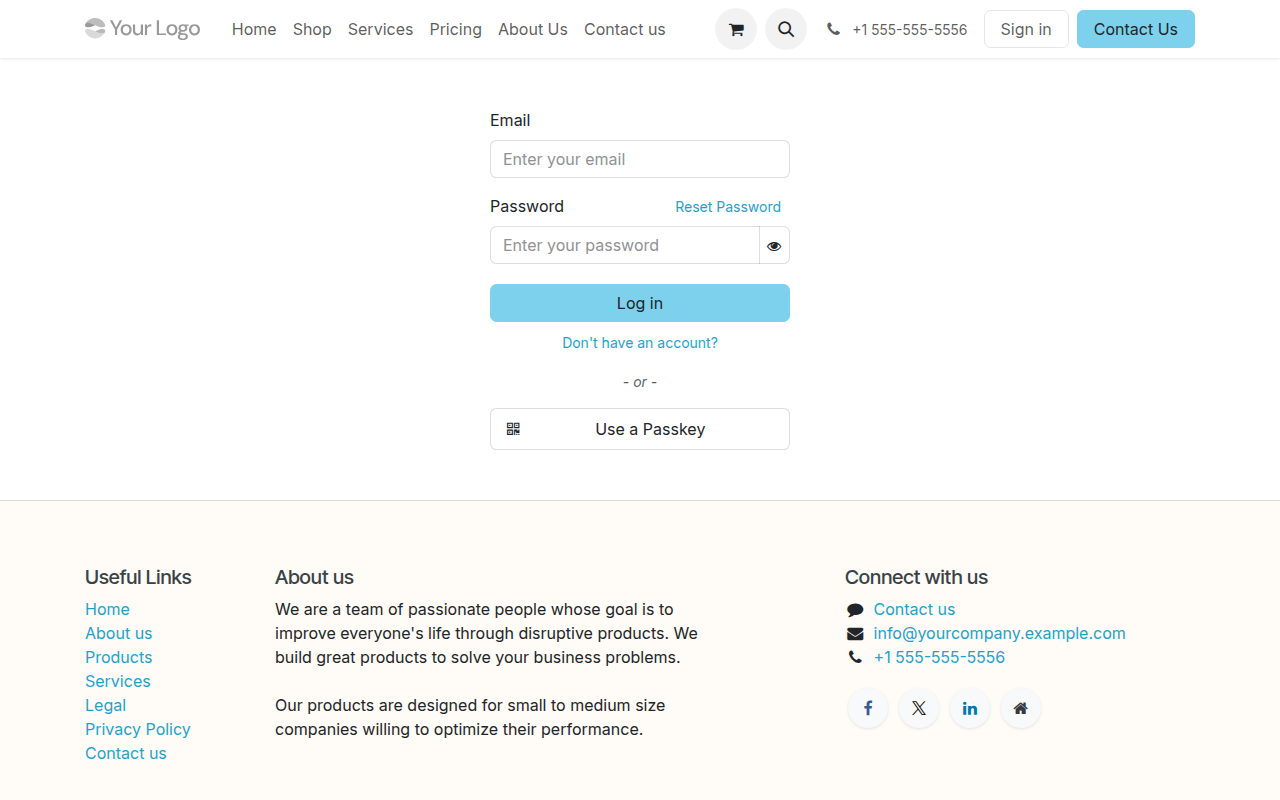Click the speech bubble icon beside Contact us
This screenshot has width=1280, height=800.
(855, 609)
